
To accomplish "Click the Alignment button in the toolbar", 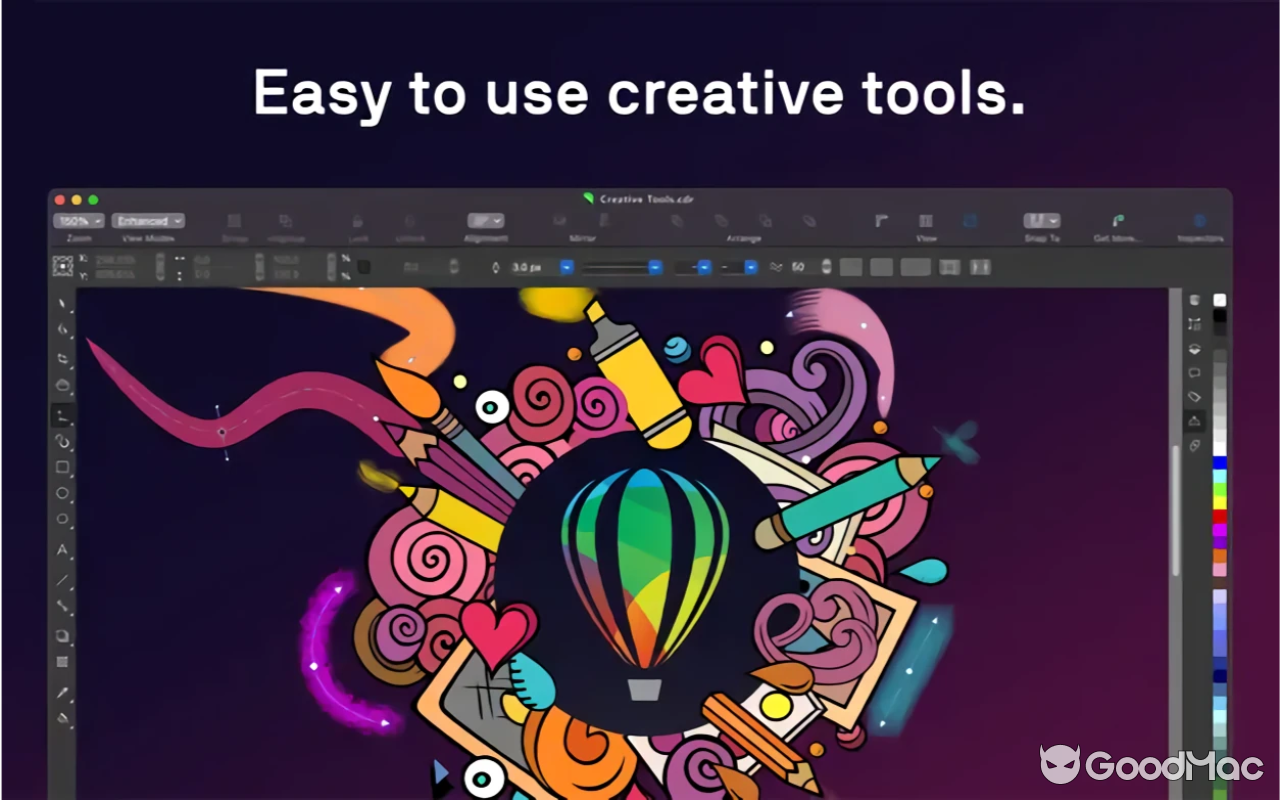I will tap(486, 220).
